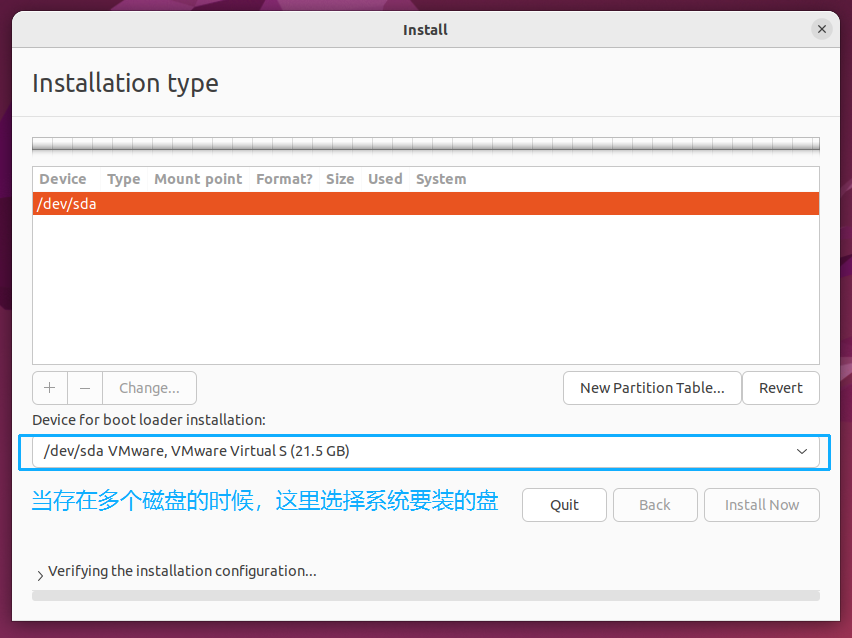This screenshot has height=638, width=852.
Task: Create a New Partition Table
Action: [x=652, y=388]
